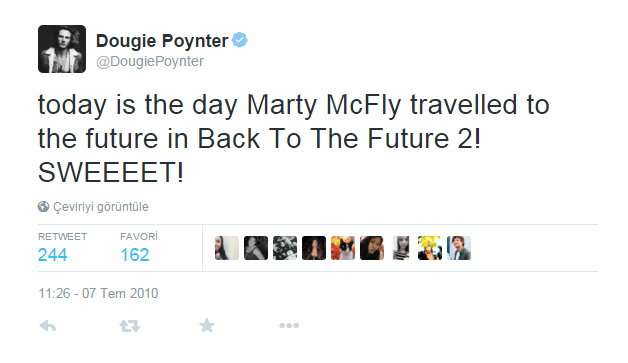Open Dougie Poynter's profile picture
Screen dimensions: 628x363
[62, 49]
